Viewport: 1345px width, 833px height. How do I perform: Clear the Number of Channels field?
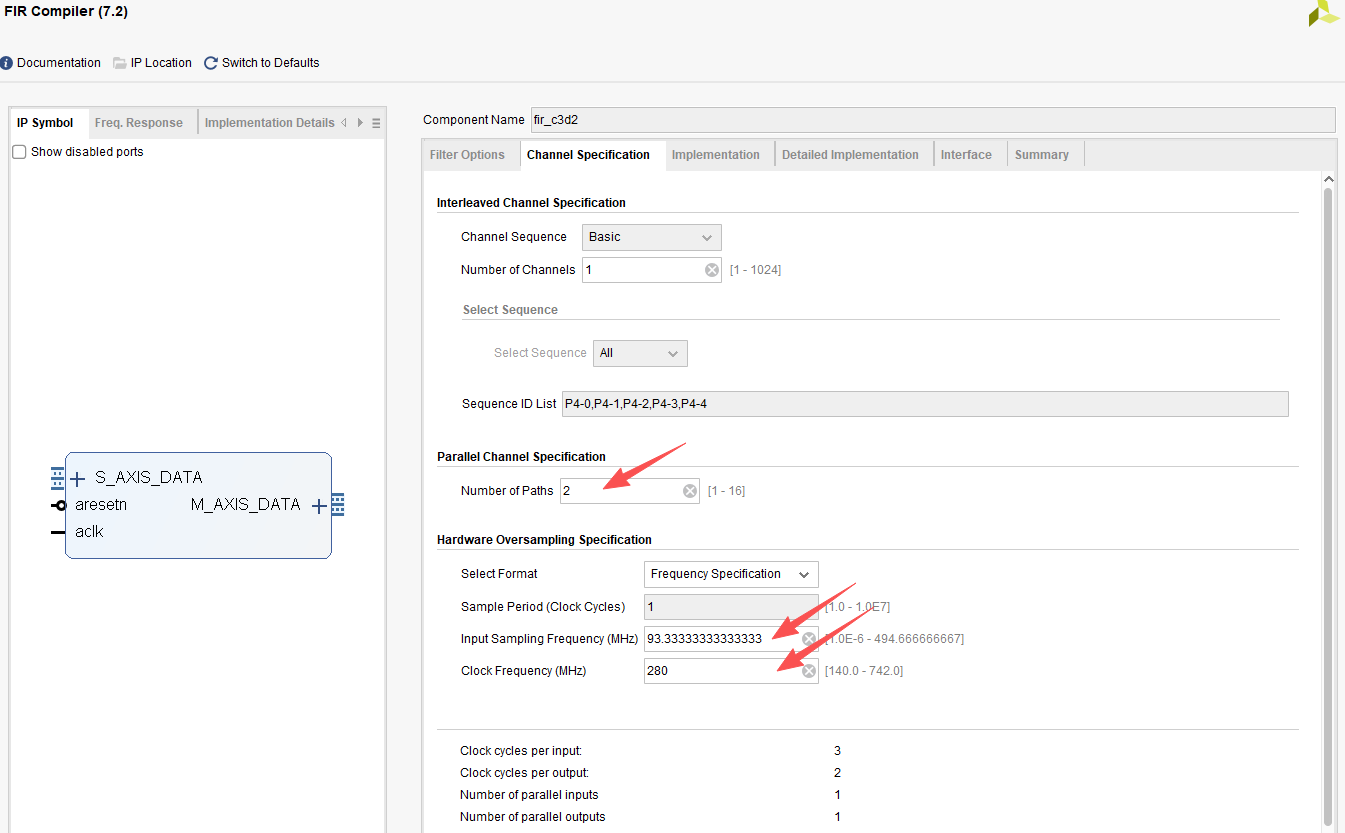pyautogui.click(x=712, y=270)
